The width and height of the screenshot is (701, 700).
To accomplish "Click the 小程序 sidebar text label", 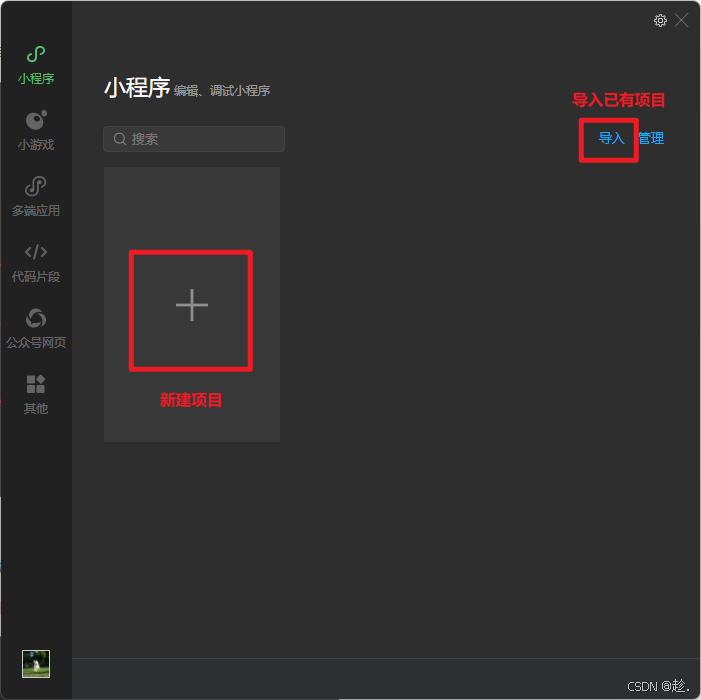I will tap(36, 79).
